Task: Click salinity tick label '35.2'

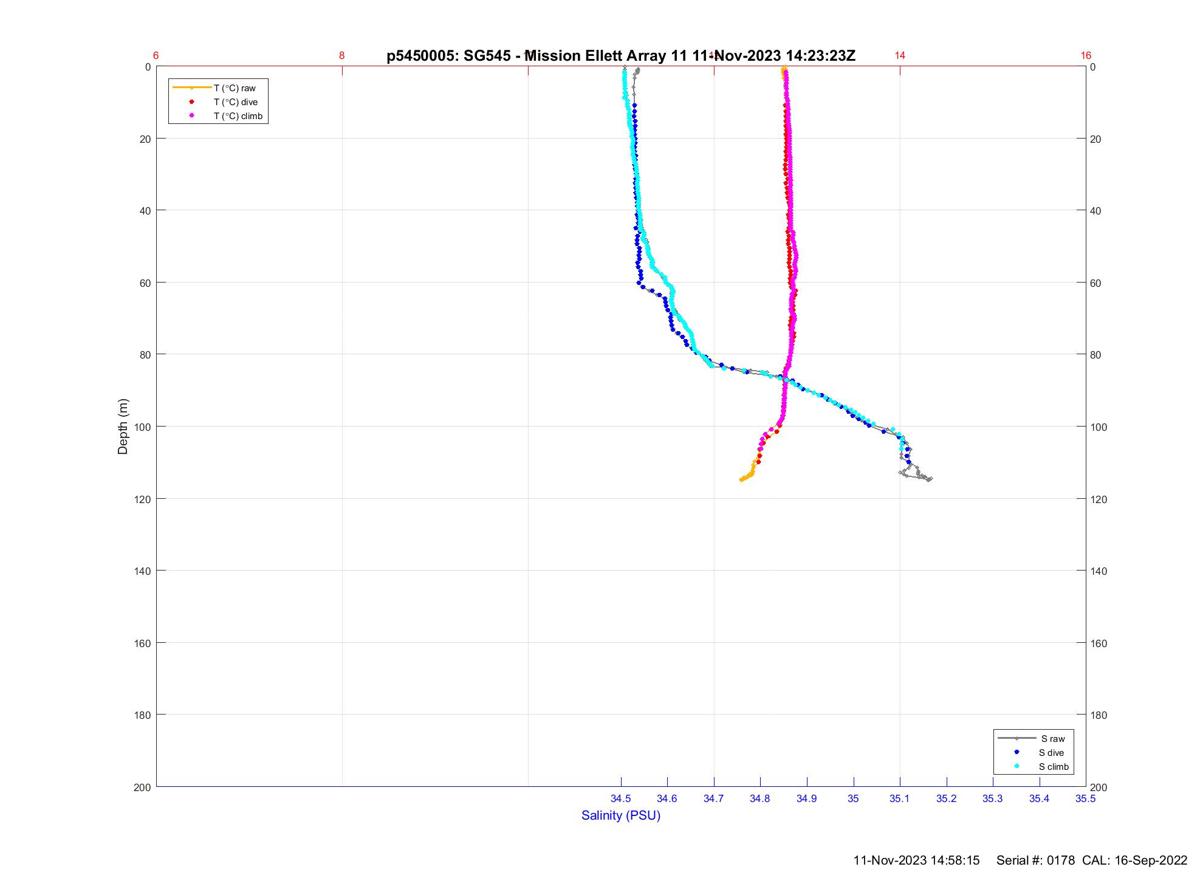Action: [946, 798]
